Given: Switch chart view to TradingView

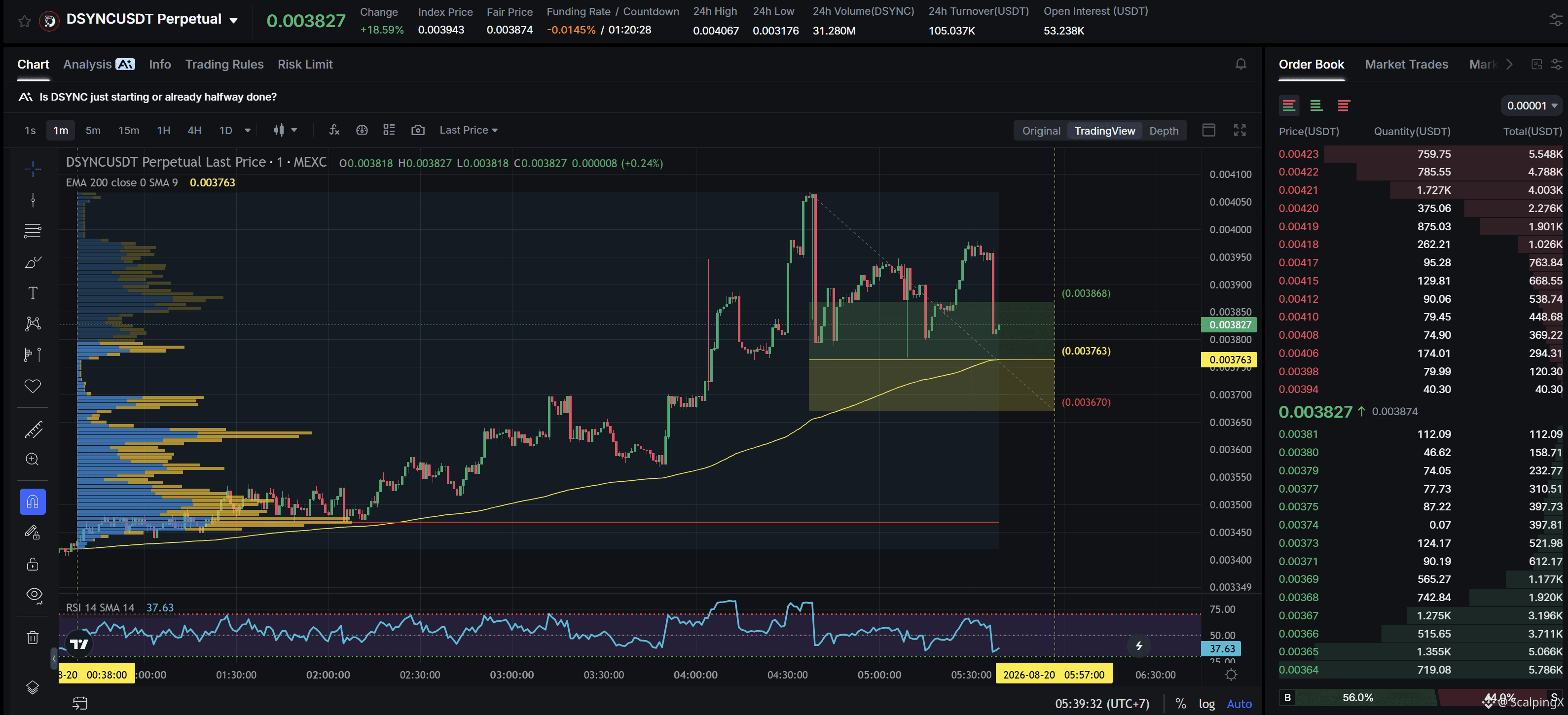Looking at the screenshot, I should (x=1104, y=131).
